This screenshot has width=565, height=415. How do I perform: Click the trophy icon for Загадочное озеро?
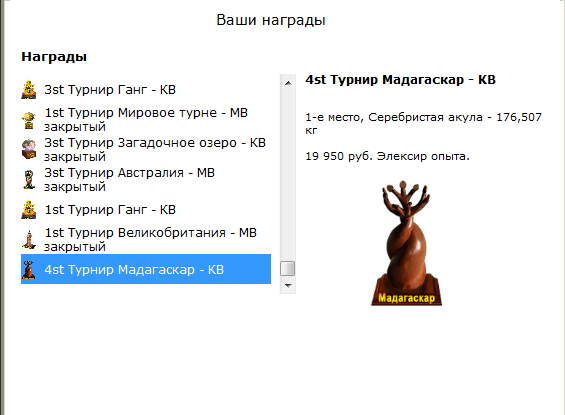pos(29,150)
